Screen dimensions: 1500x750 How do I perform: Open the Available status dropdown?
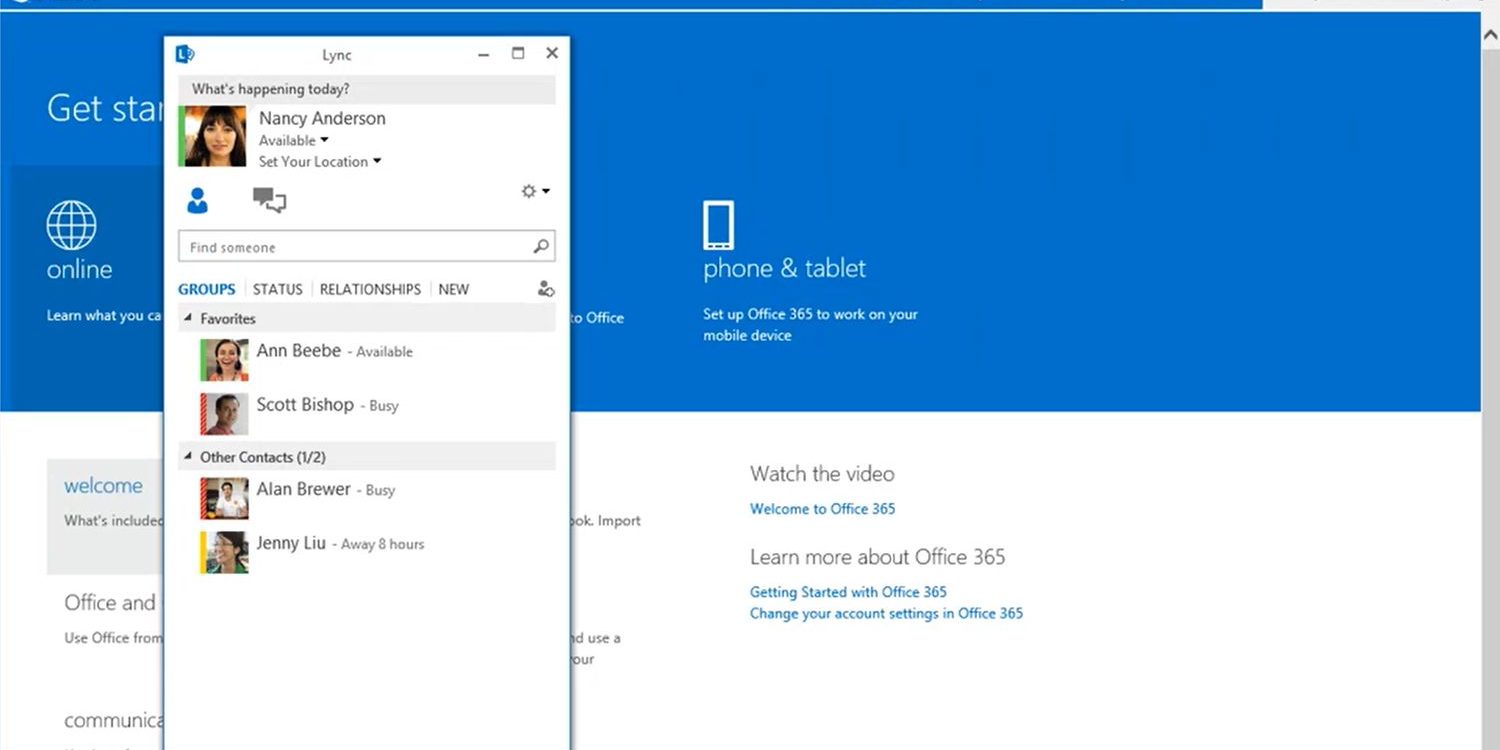tap(294, 141)
